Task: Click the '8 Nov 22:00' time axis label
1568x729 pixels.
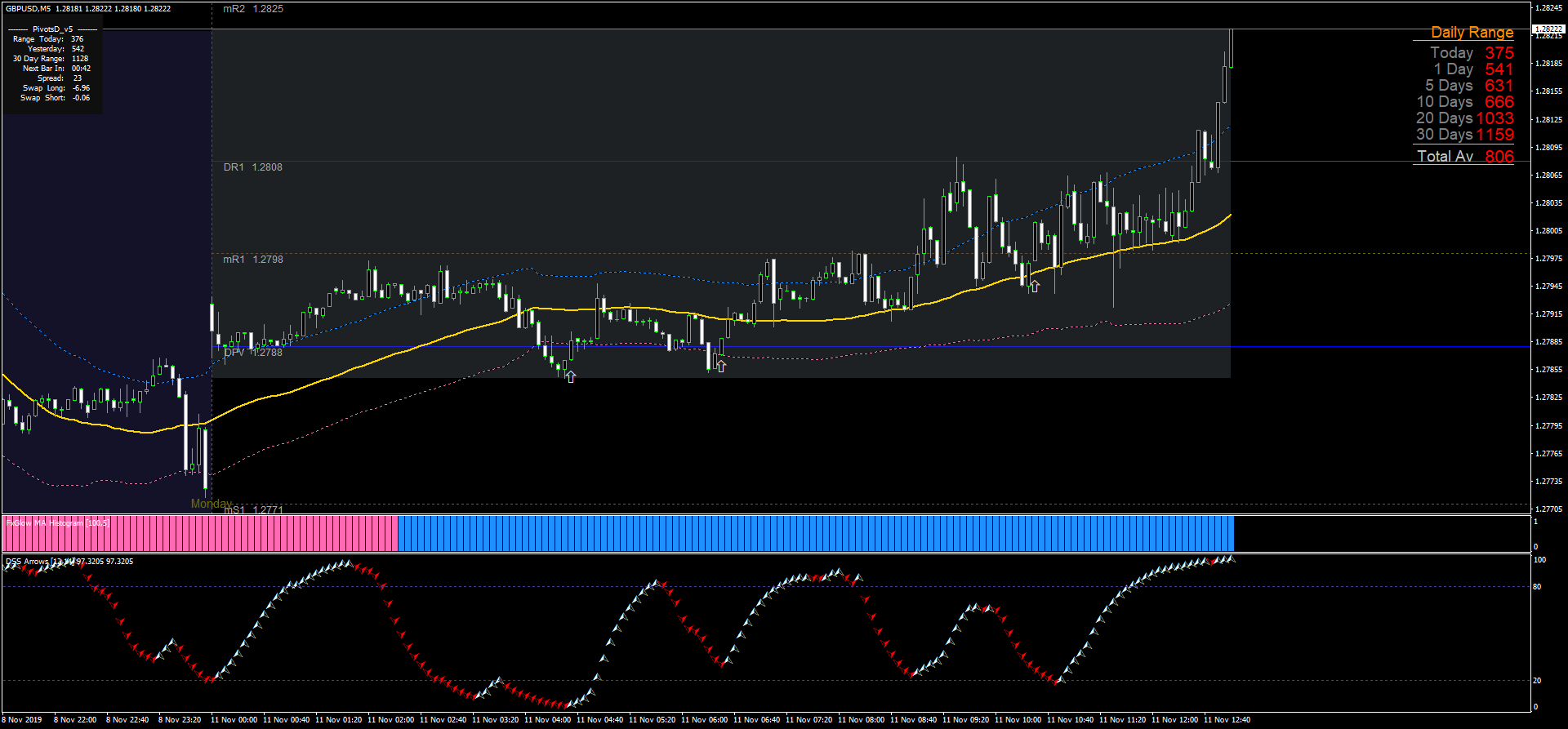Action: [75, 720]
